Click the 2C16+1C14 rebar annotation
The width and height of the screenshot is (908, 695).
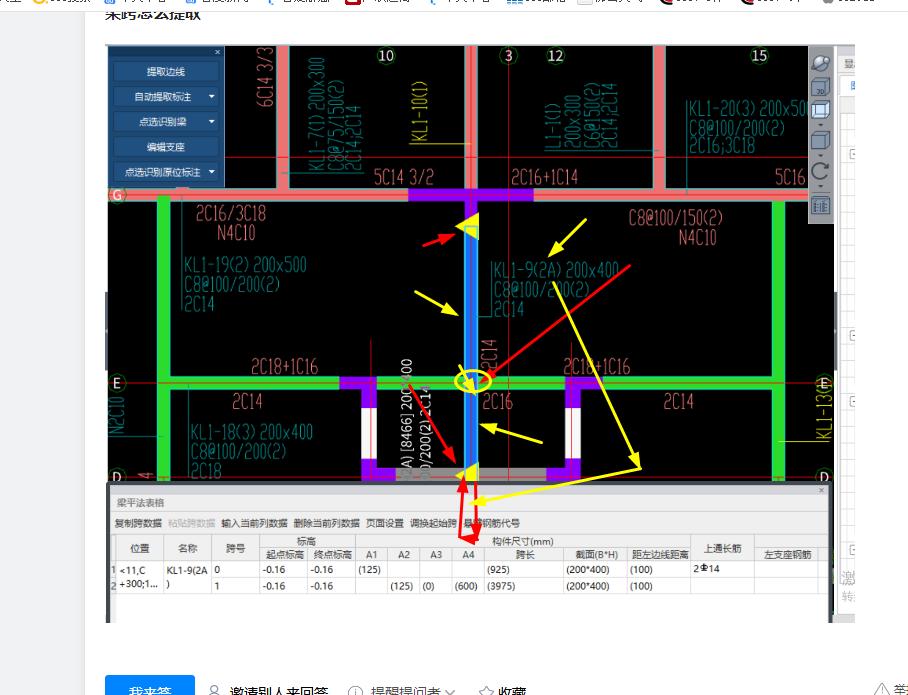pos(544,177)
